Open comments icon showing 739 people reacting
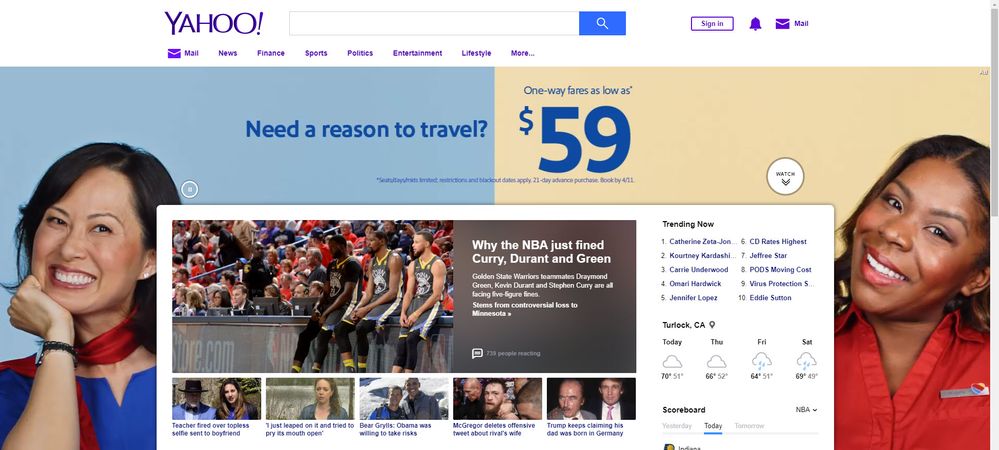This screenshot has height=450, width=999. [477, 353]
